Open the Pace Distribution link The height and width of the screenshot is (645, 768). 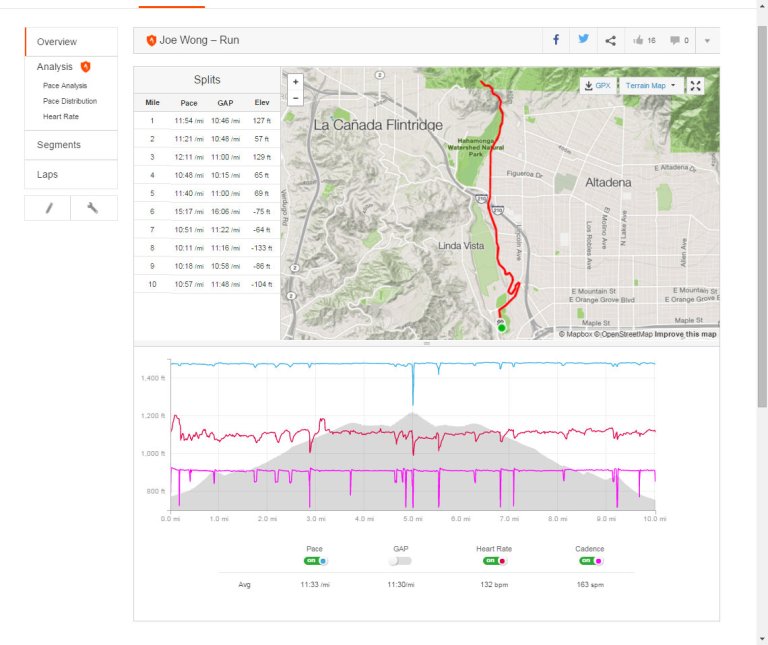70,101
